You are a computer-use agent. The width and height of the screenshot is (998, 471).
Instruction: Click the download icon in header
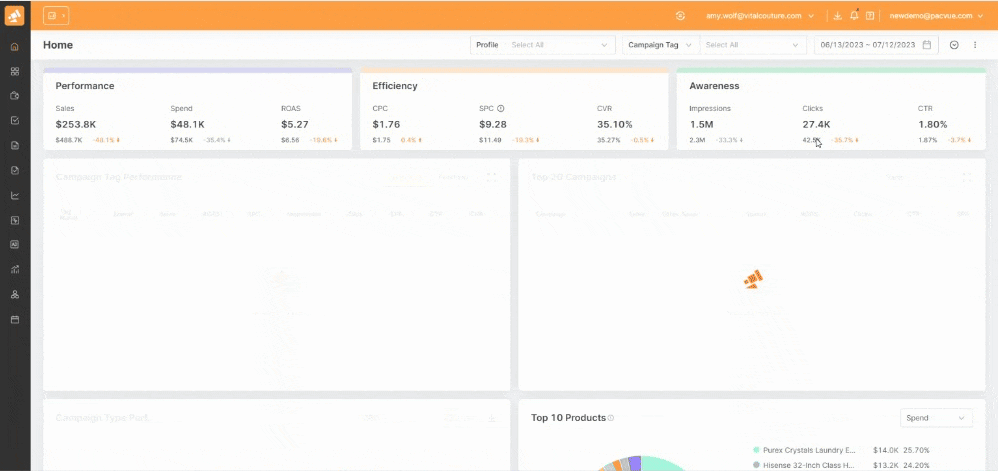[837, 16]
